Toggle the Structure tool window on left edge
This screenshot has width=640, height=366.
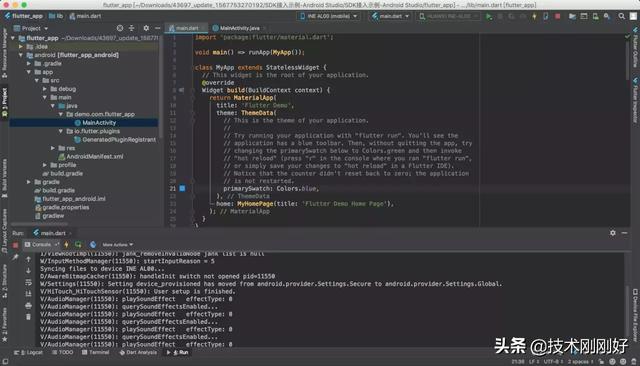tap(4, 282)
